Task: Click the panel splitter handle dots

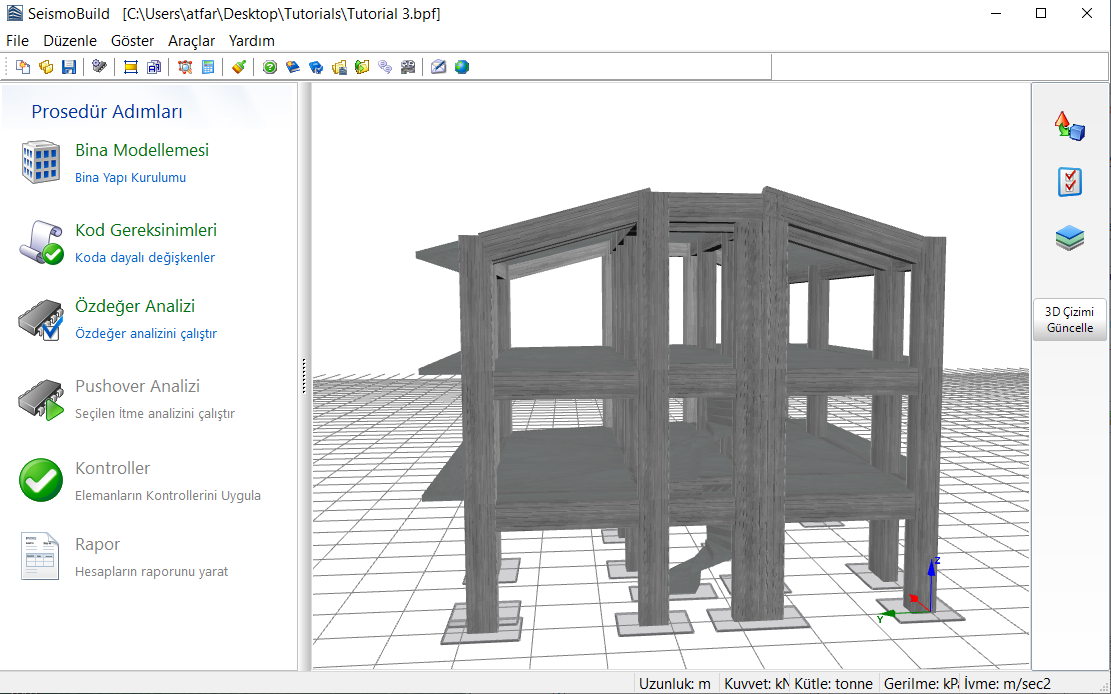Action: coord(303,376)
